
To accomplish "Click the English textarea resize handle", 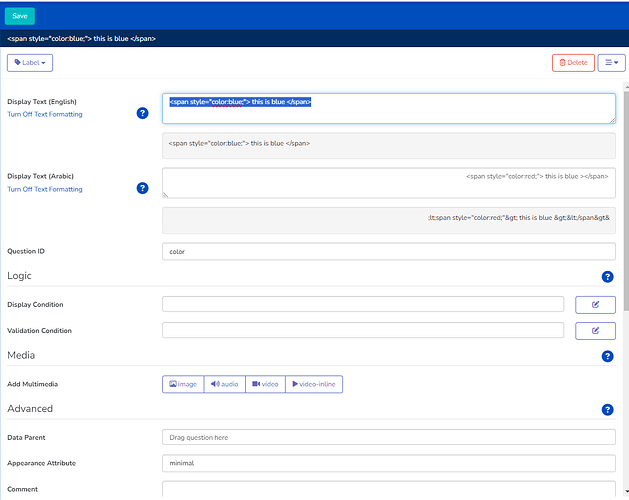I will tap(612, 120).
